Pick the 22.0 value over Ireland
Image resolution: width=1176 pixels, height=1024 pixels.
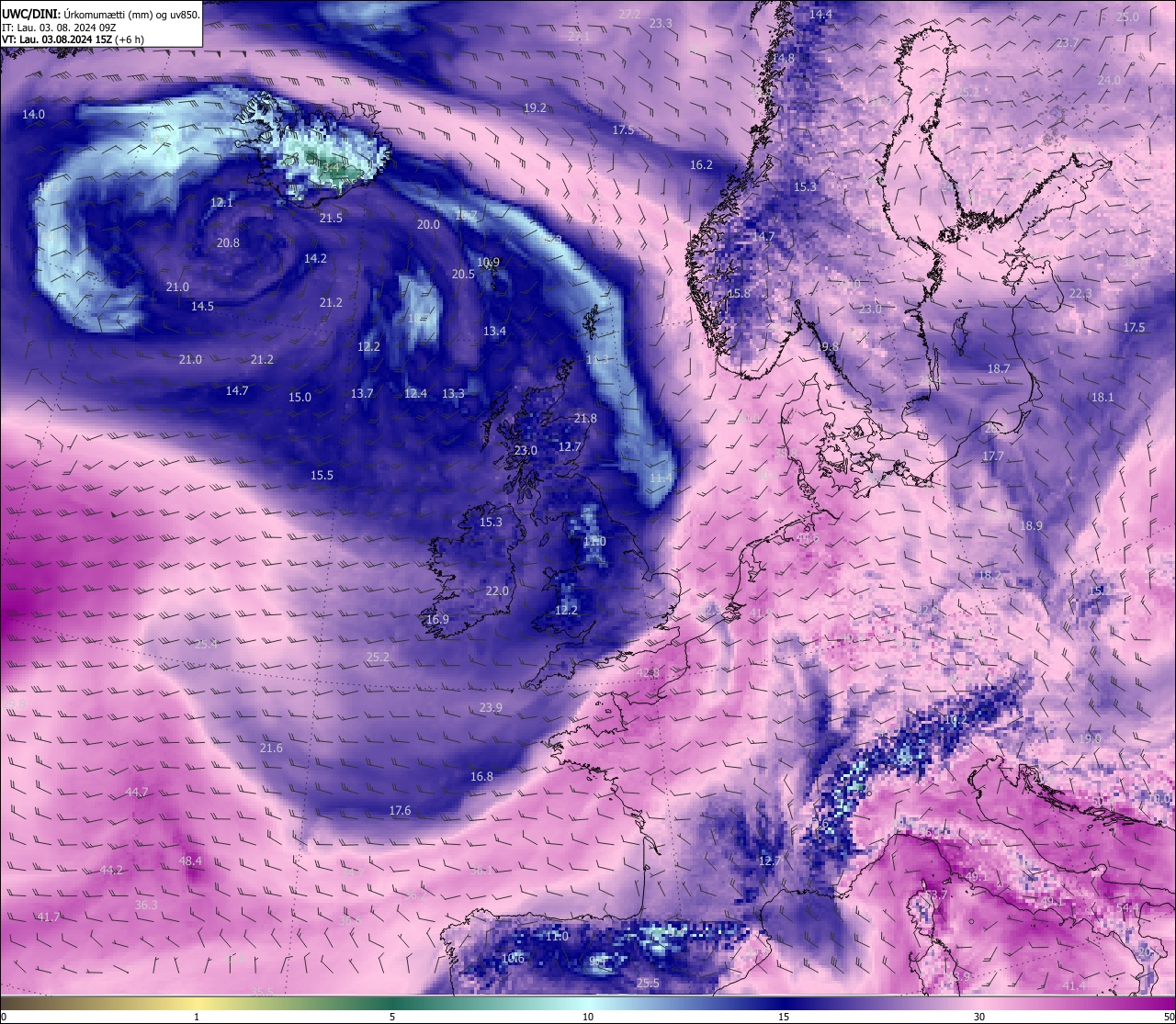(x=497, y=591)
